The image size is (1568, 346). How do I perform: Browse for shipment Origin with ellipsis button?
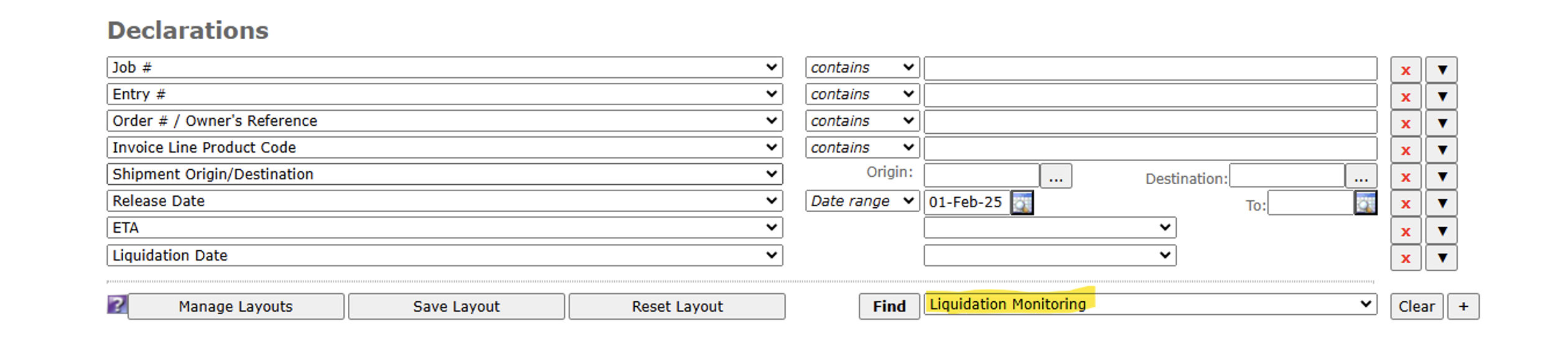1055,177
